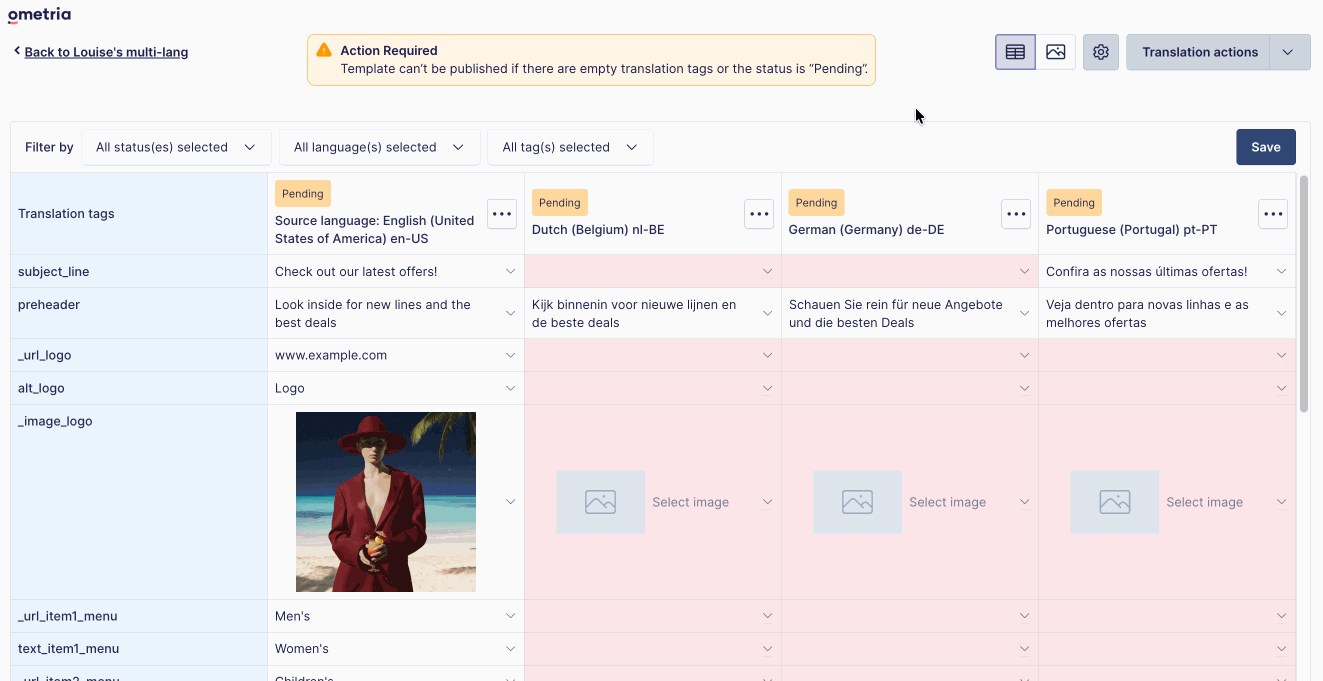Open more options for Dutch nl-BE column
The image size is (1323, 681).
759,213
